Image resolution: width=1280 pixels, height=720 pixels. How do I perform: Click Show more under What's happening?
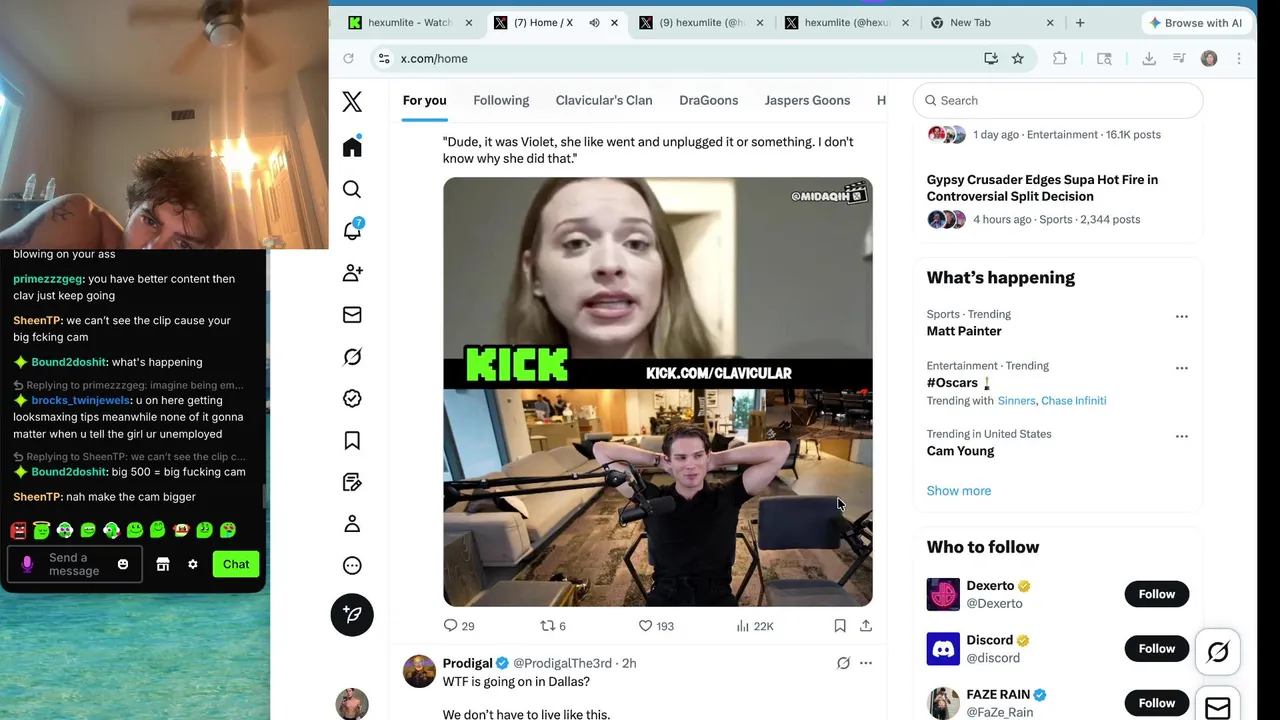[958, 490]
